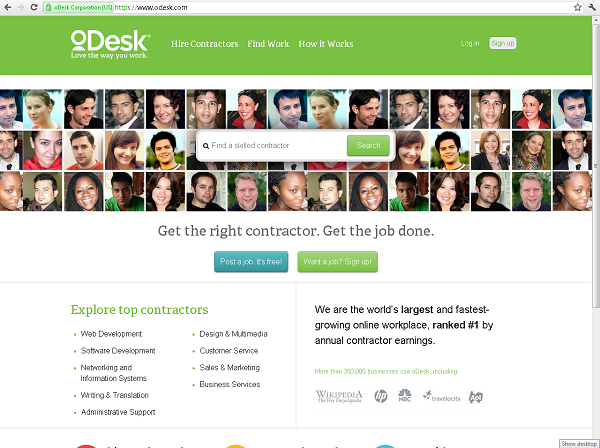The height and width of the screenshot is (448, 600).
Task: Reload the page with the refresh icon
Action: 34,7
